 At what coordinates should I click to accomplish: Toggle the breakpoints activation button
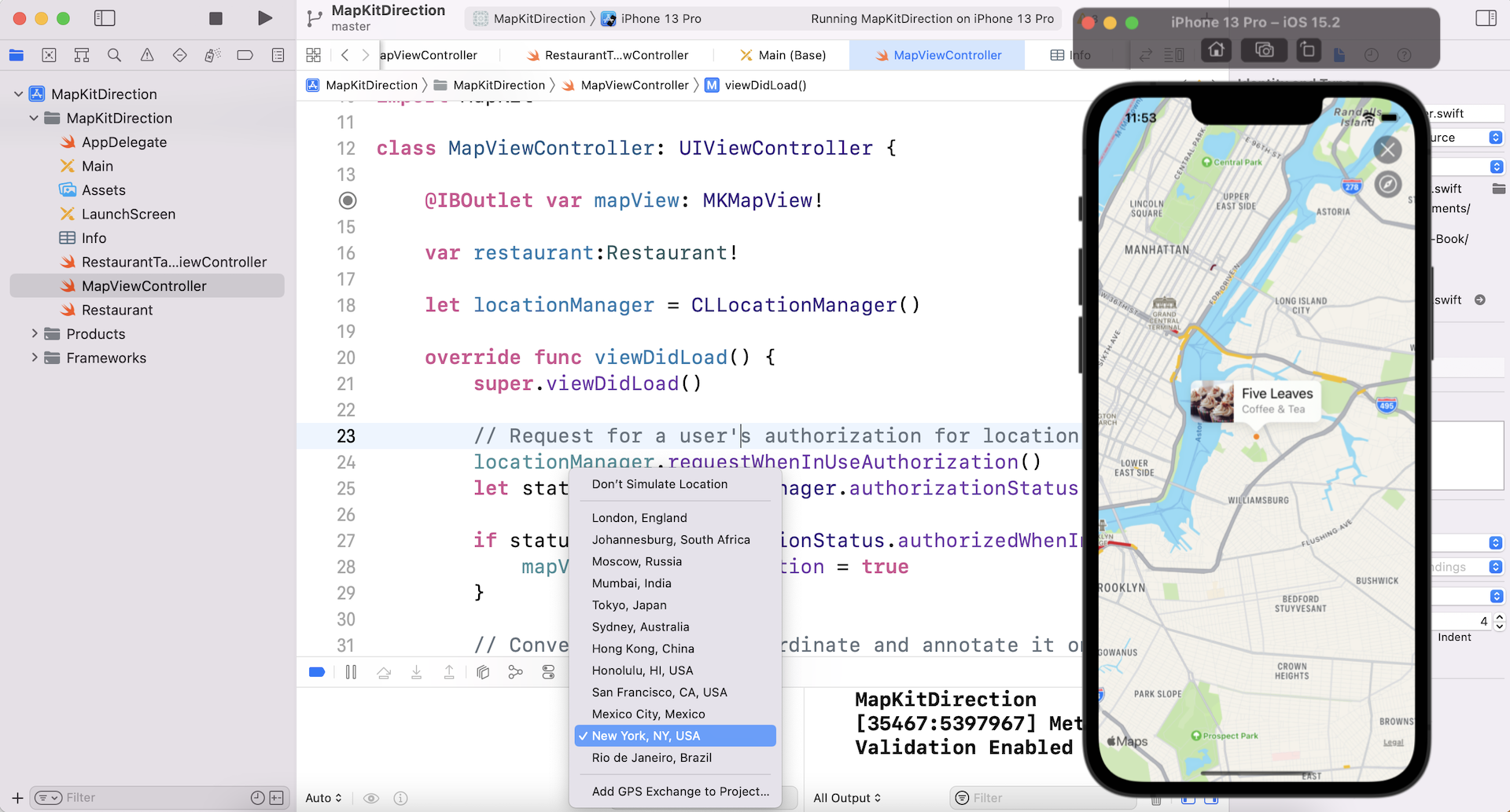click(317, 672)
